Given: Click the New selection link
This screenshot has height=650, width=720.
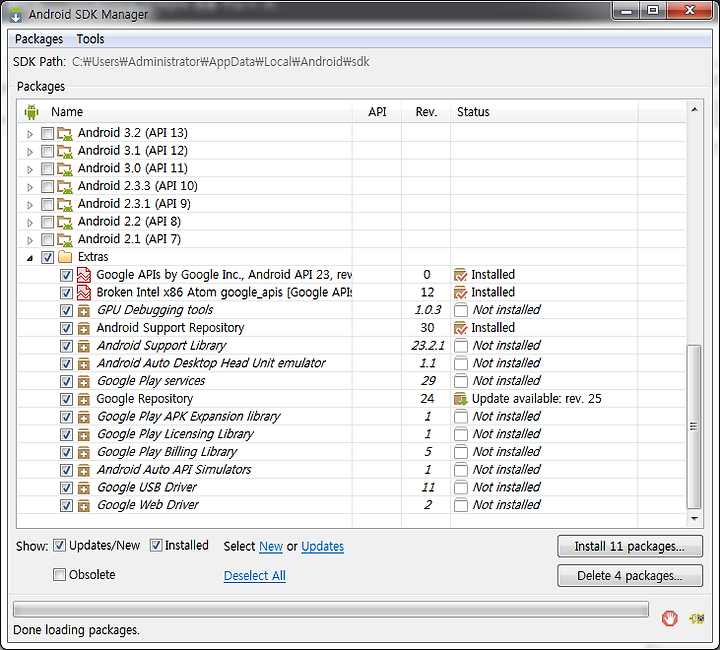Looking at the screenshot, I should click(x=271, y=546).
